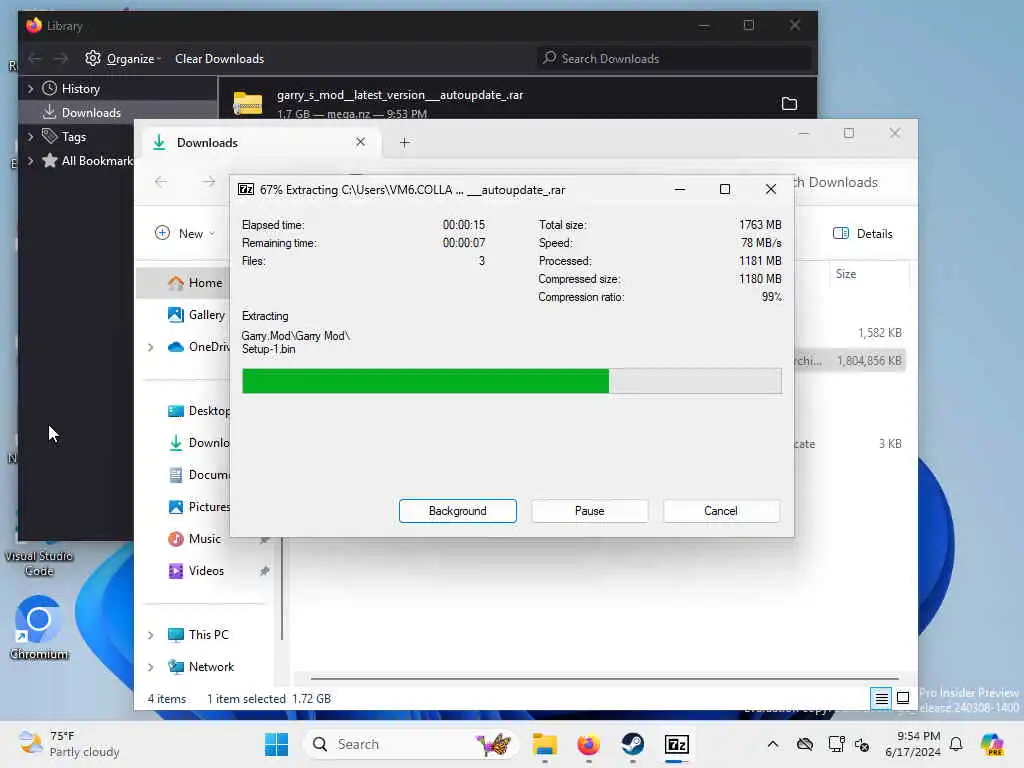Viewport: 1024px width, 768px height.
Task: Open Firefox from taskbar
Action: click(x=588, y=744)
